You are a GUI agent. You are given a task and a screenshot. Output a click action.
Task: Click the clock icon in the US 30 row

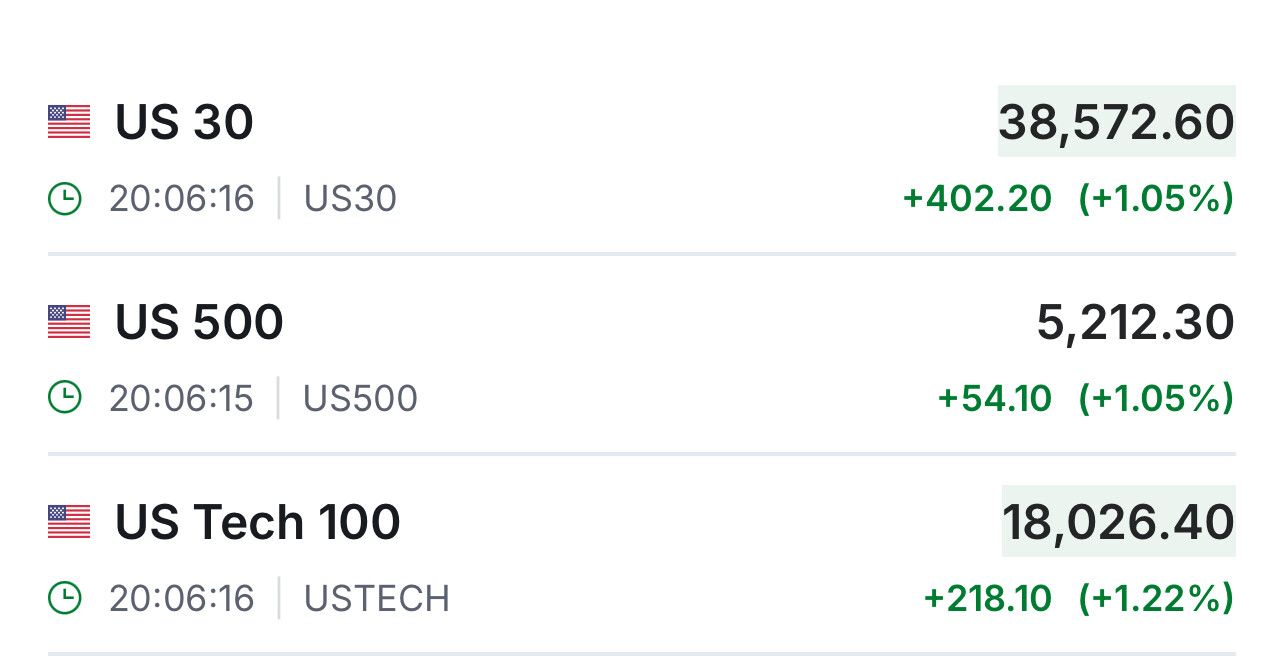click(x=65, y=199)
